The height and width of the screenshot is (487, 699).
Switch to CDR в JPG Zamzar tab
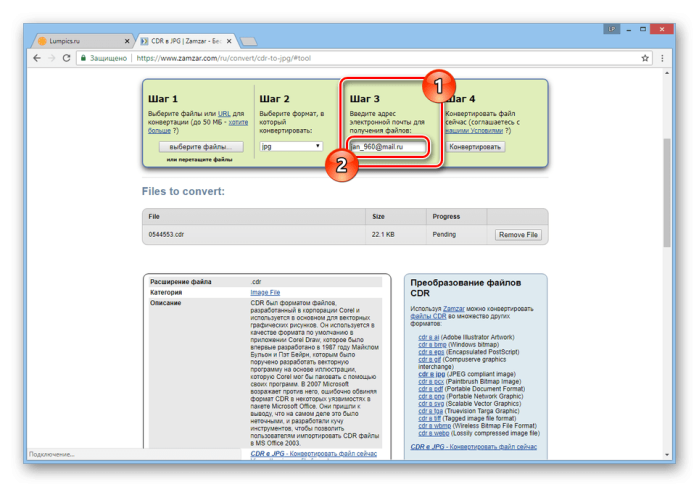click(186, 41)
